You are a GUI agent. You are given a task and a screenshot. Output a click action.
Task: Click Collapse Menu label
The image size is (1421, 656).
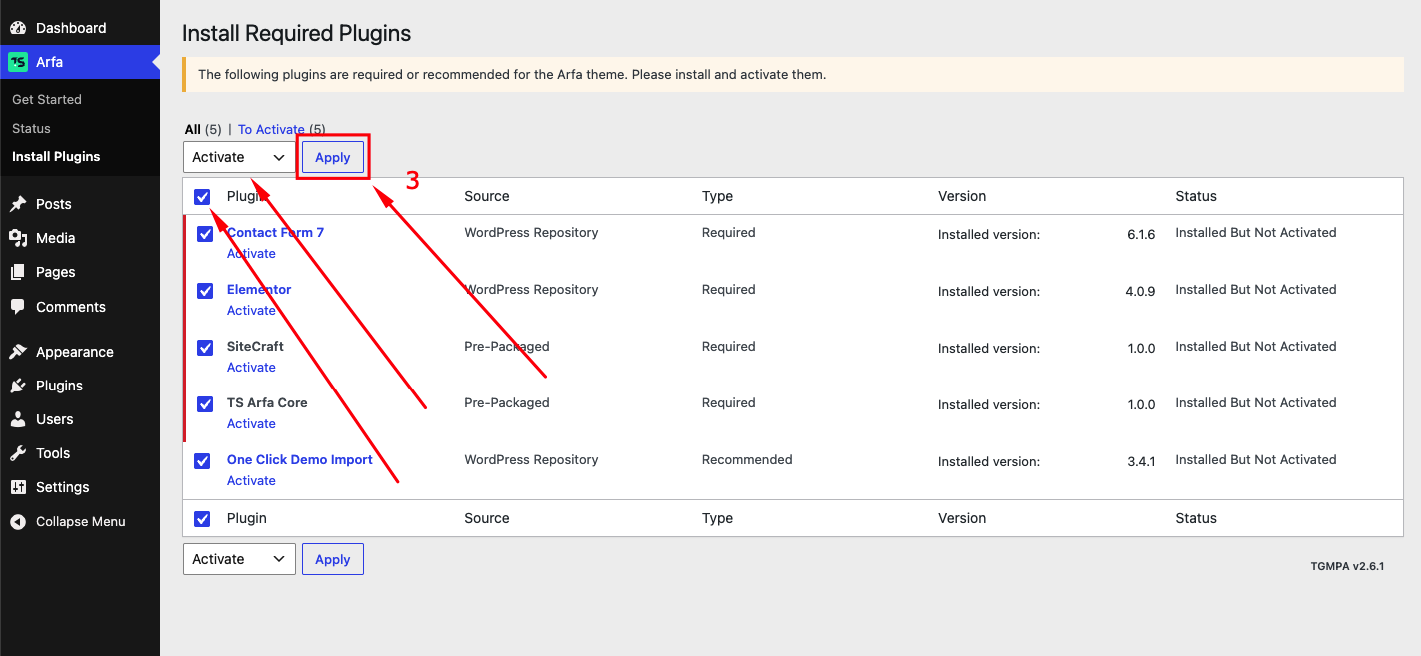point(81,521)
